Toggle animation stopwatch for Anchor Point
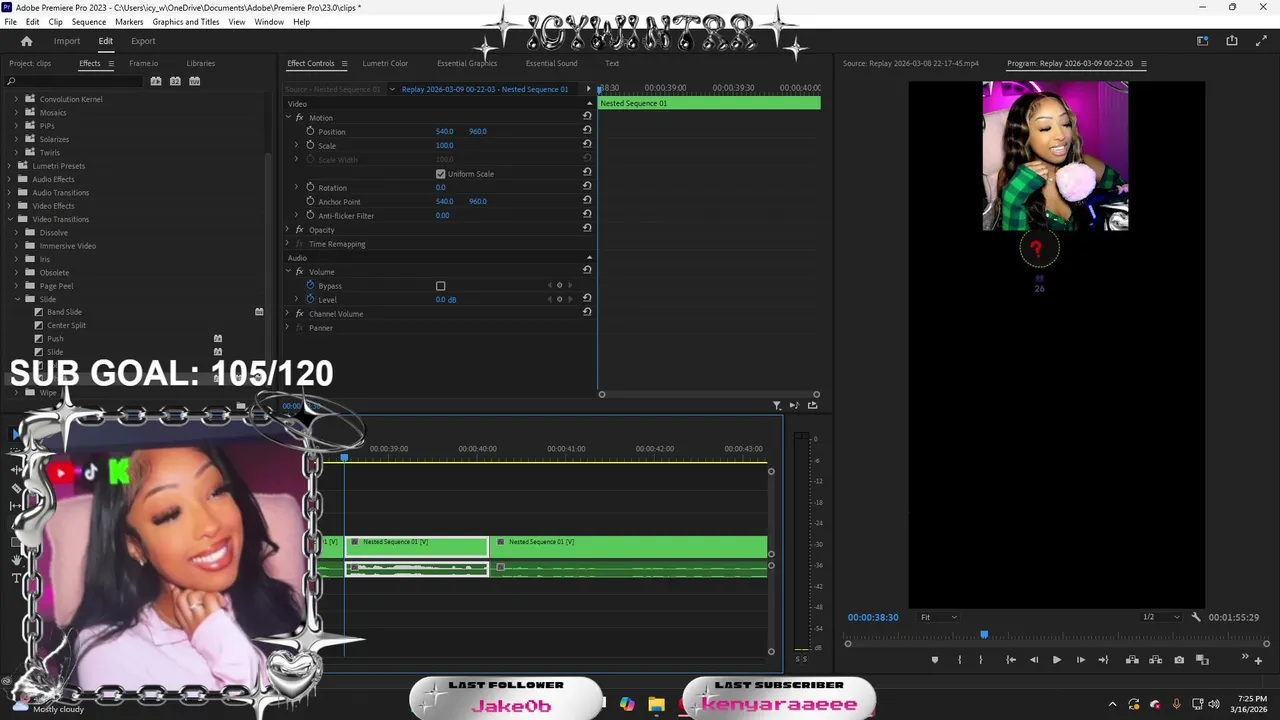 pos(310,201)
